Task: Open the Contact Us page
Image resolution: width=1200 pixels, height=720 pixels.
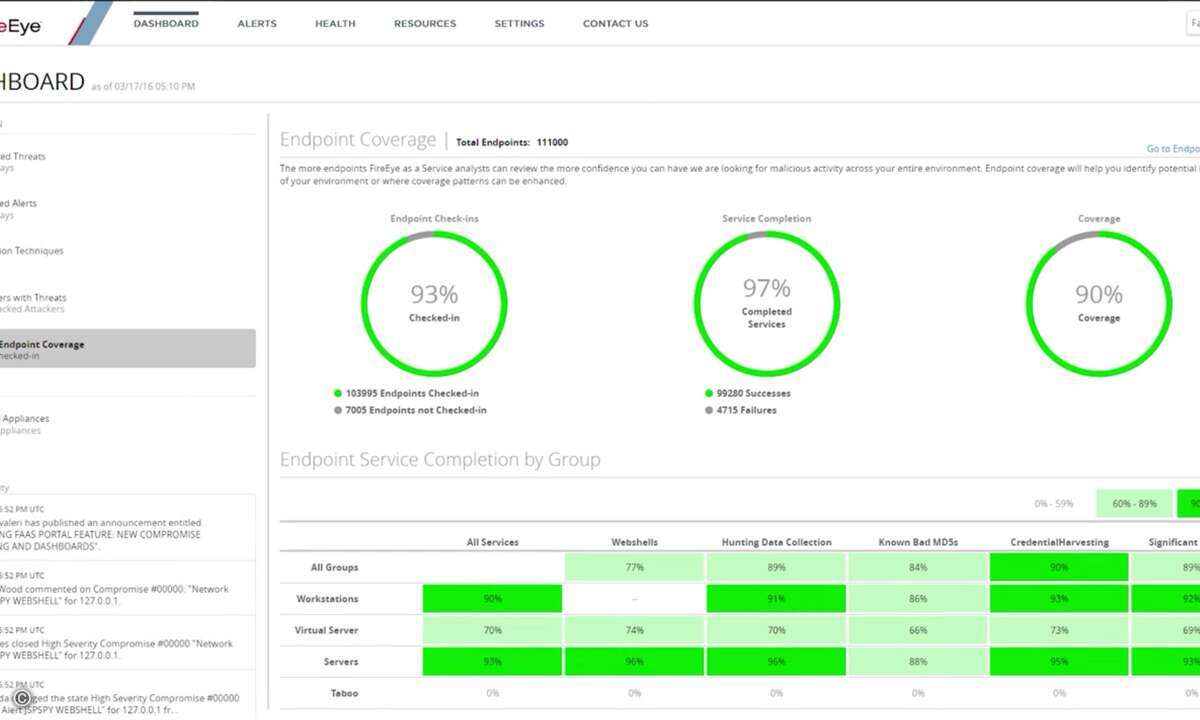Action: point(615,23)
